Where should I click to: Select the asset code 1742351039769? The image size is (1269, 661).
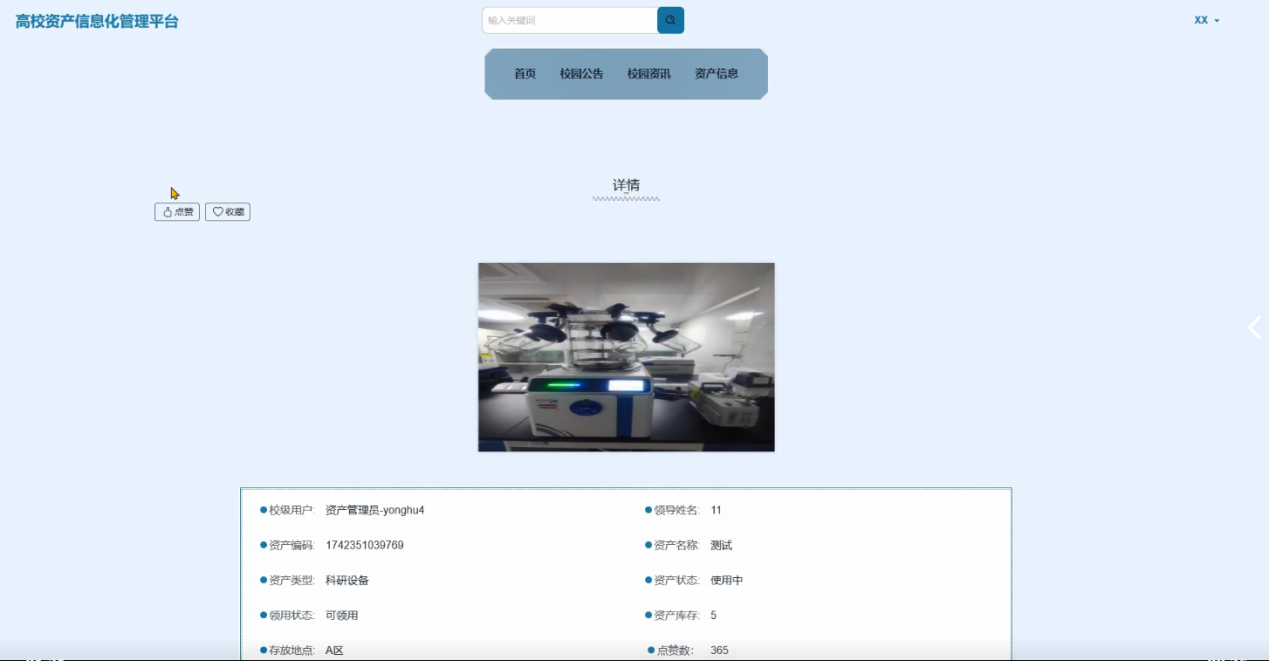[365, 545]
